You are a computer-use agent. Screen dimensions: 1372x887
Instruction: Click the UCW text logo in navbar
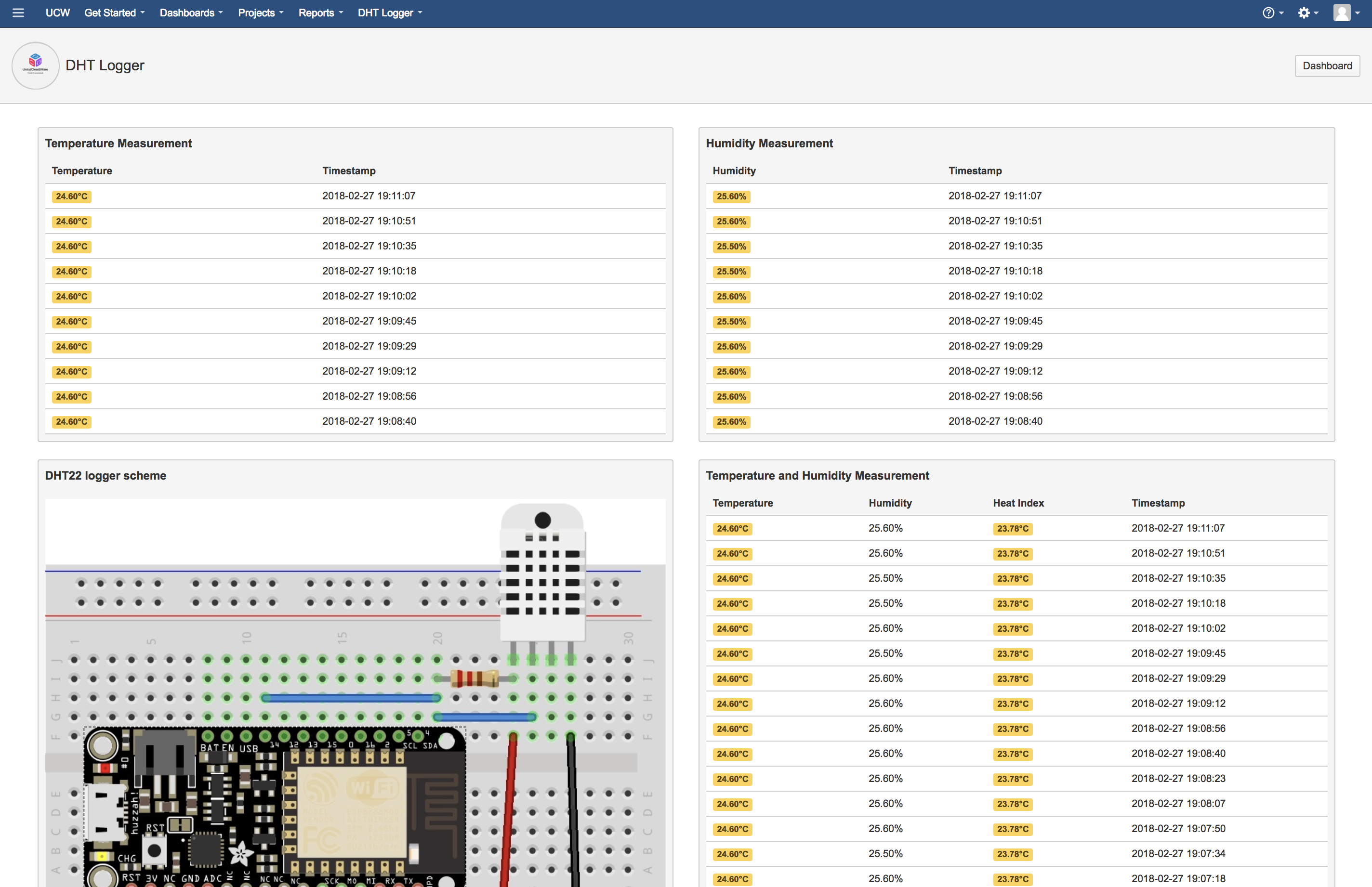(57, 13)
